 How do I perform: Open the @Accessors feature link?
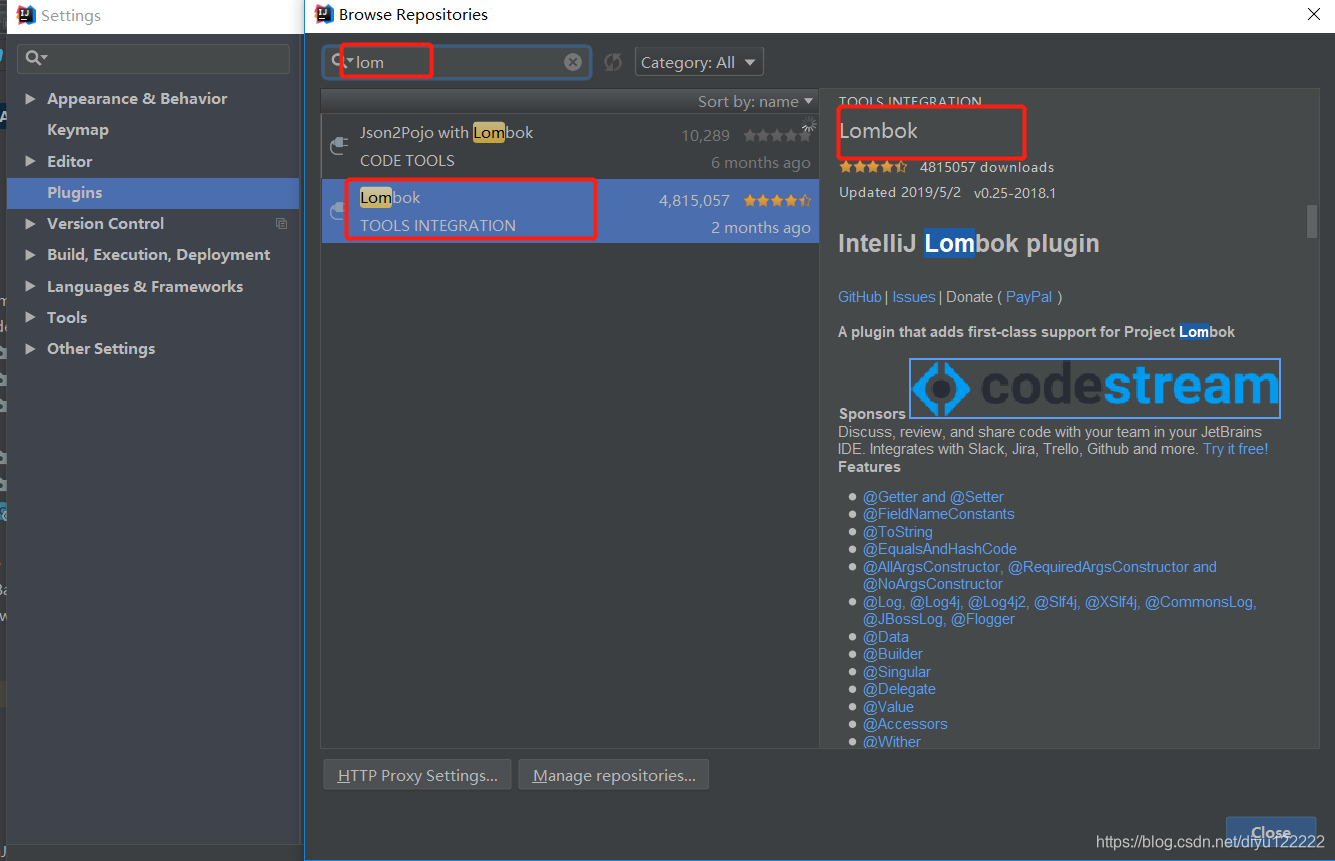[x=905, y=724]
